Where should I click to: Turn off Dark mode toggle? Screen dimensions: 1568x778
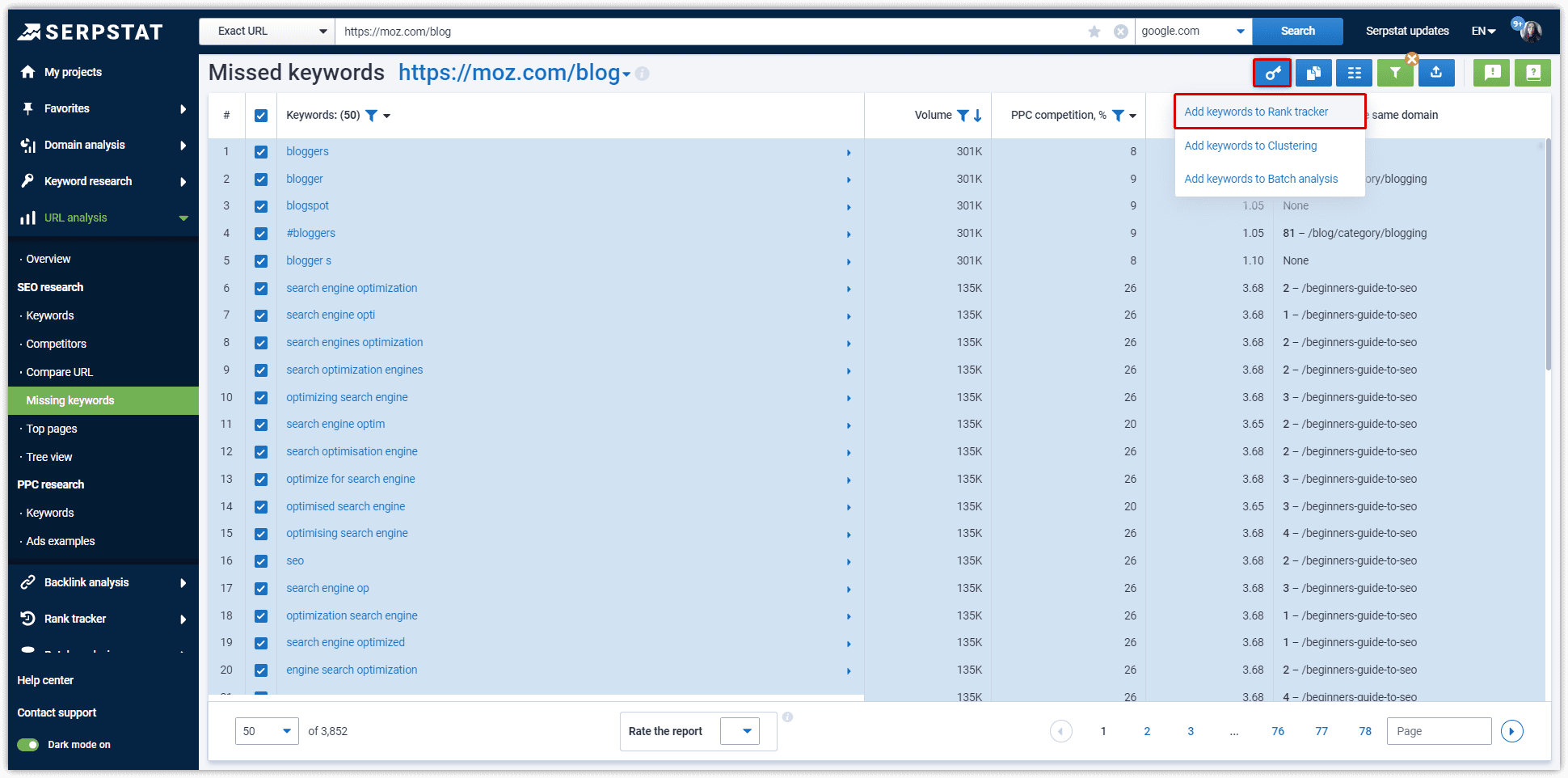(x=28, y=745)
